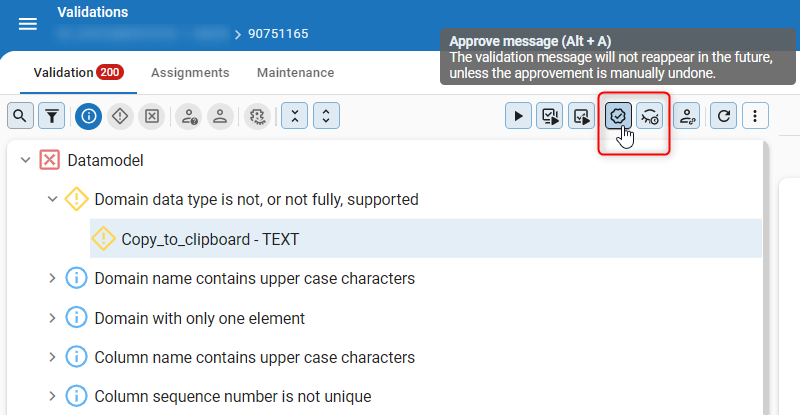
Task: Click the Approve message badge icon
Action: 618,116
